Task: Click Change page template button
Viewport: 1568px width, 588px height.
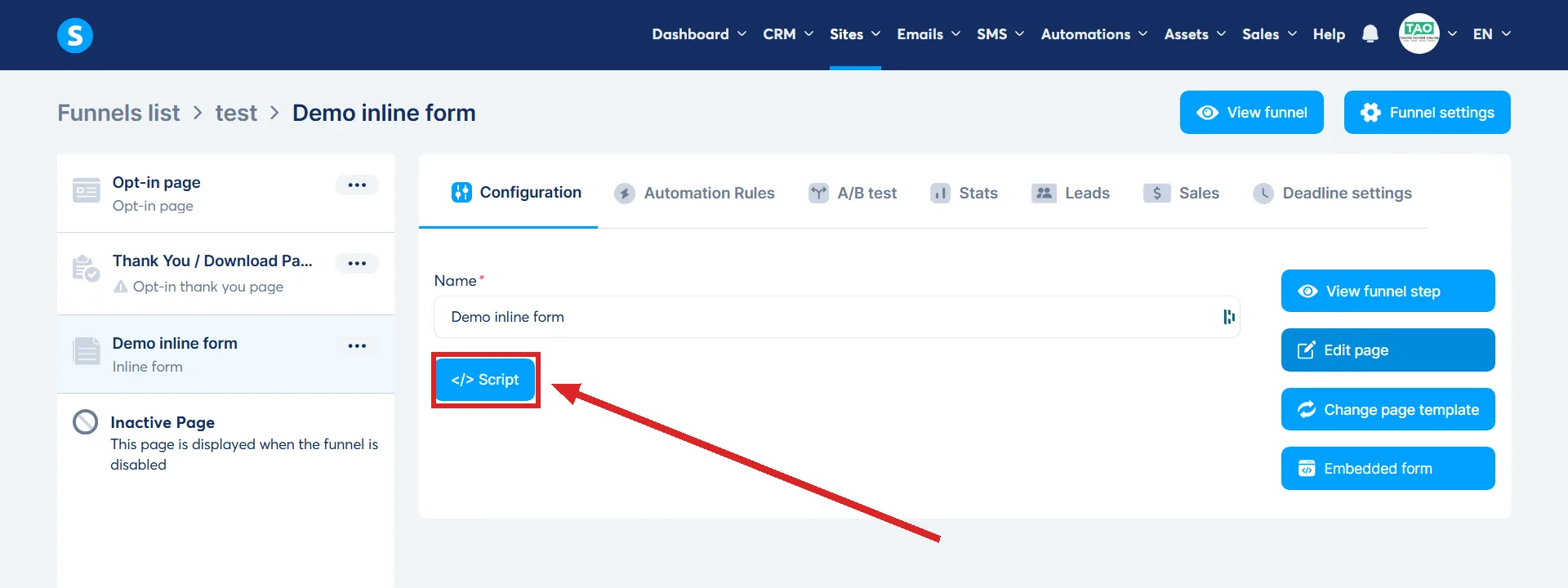Action: (x=1388, y=409)
